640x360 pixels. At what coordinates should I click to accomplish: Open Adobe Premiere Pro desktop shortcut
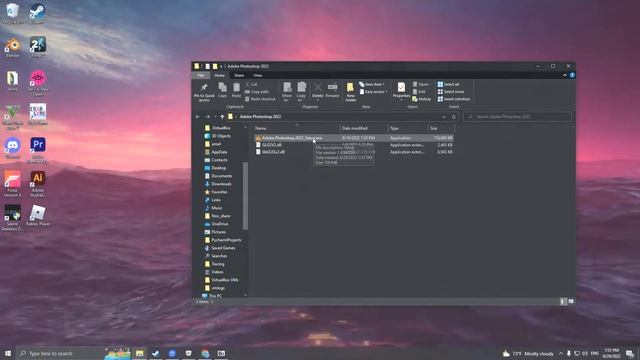[x=38, y=150]
